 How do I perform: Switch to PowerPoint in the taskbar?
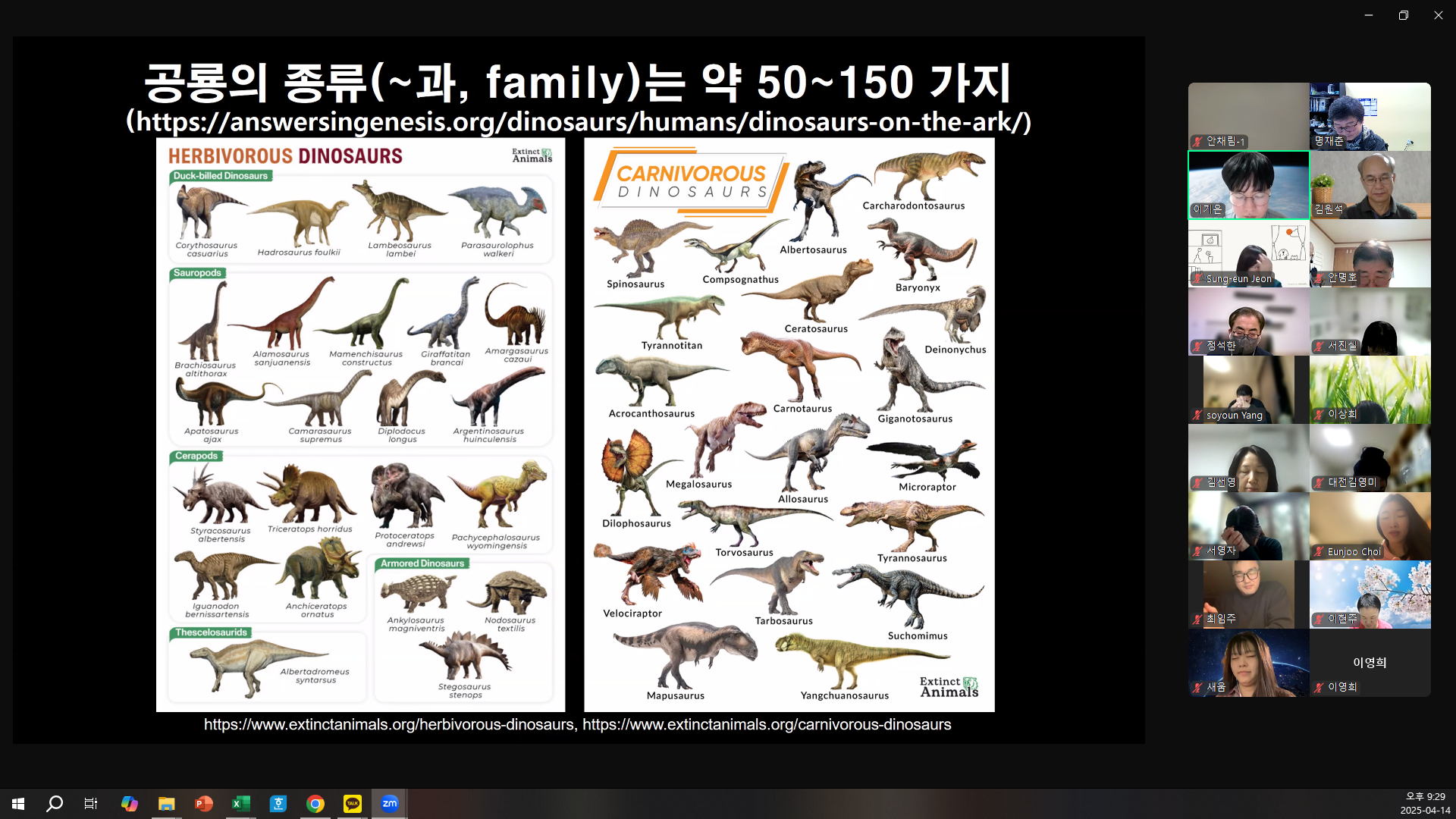tap(203, 803)
